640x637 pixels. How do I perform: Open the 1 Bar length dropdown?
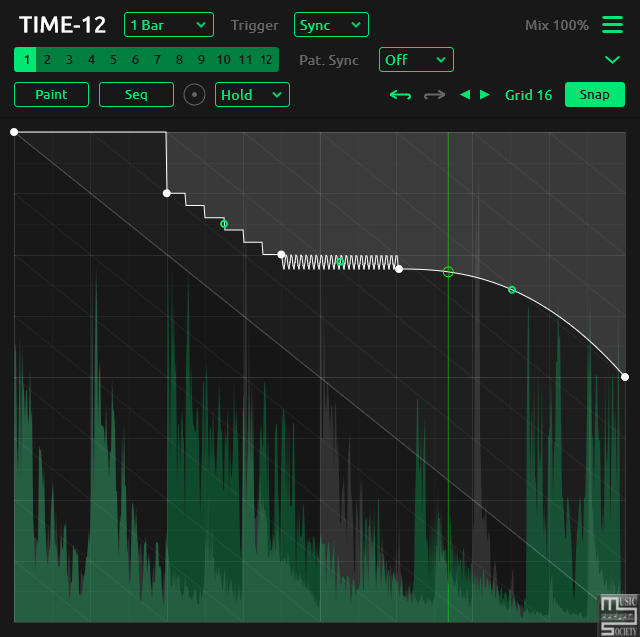169,25
